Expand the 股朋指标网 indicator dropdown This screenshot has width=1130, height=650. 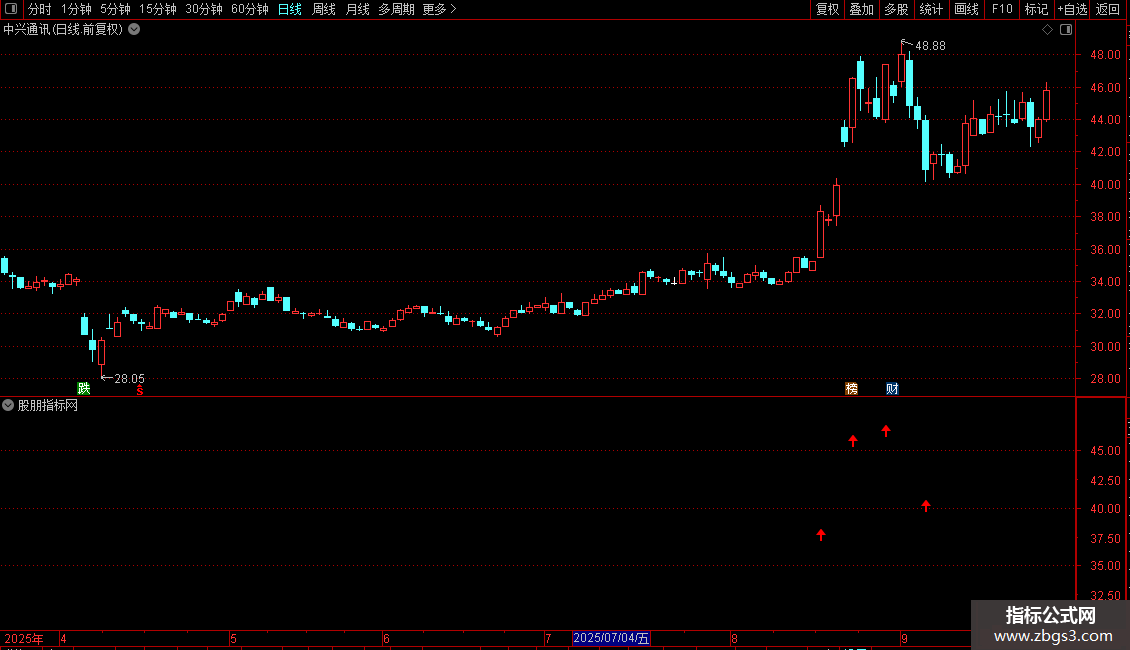coord(8,406)
